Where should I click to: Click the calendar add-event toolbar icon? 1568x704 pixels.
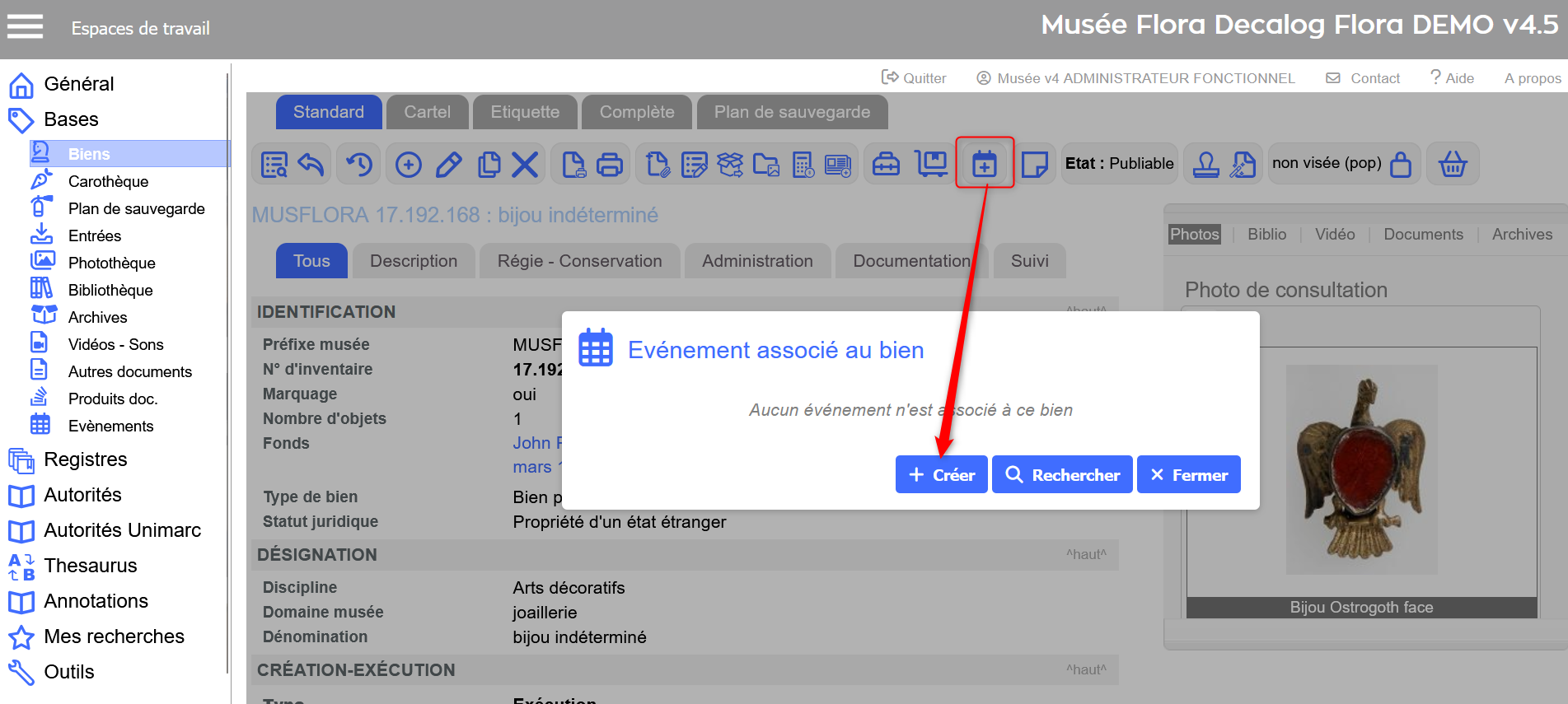coord(984,164)
